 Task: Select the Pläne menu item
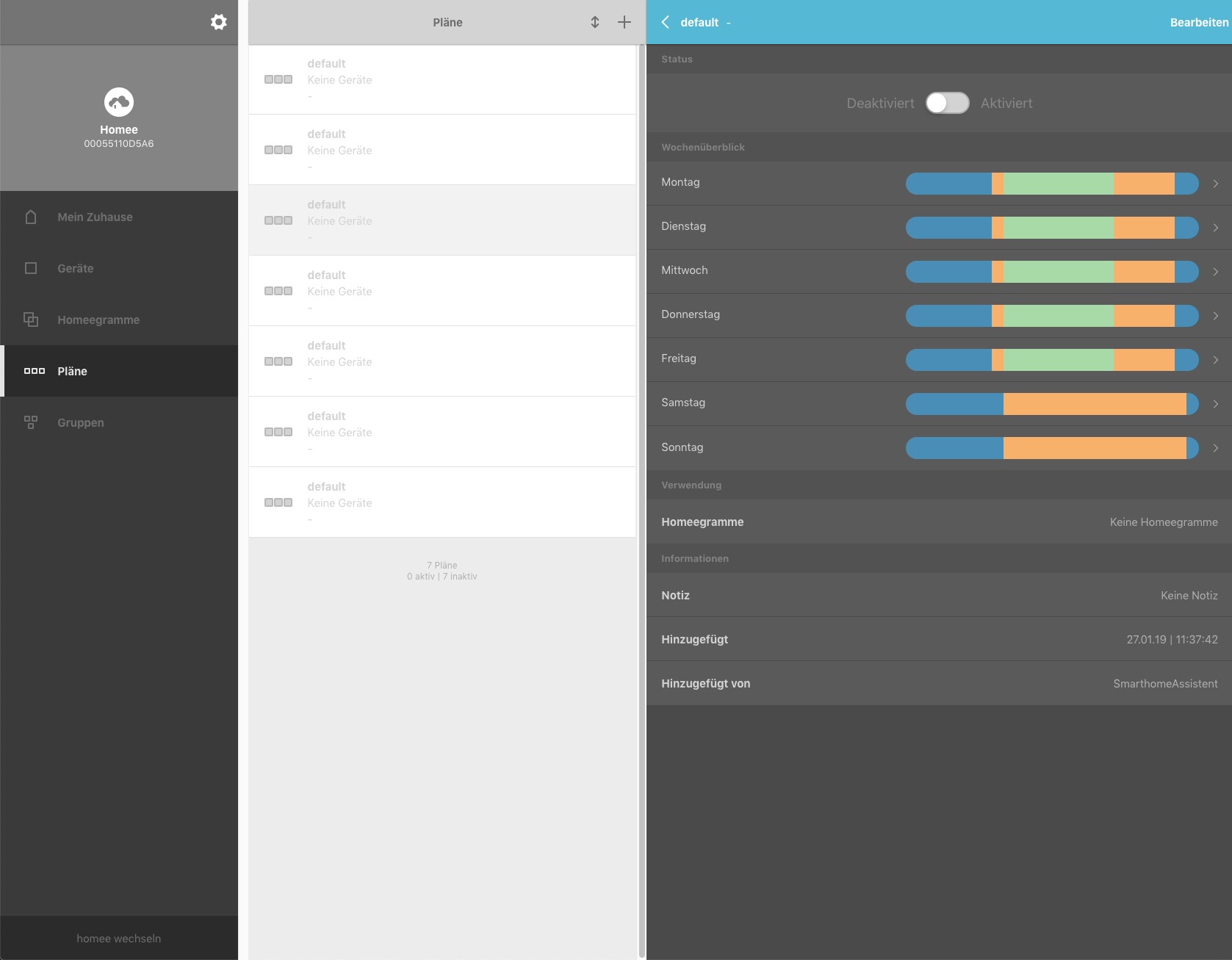[x=72, y=371]
